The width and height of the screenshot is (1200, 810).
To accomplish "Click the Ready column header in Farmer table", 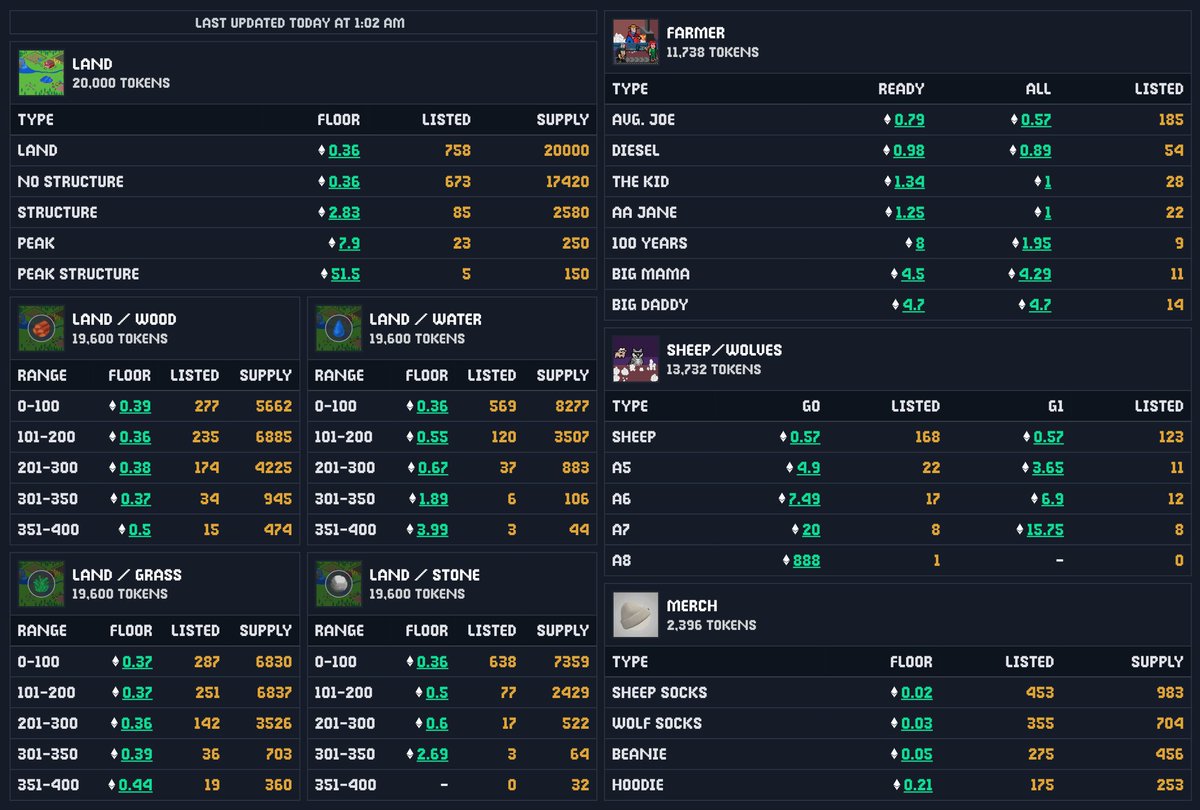I will (900, 89).
